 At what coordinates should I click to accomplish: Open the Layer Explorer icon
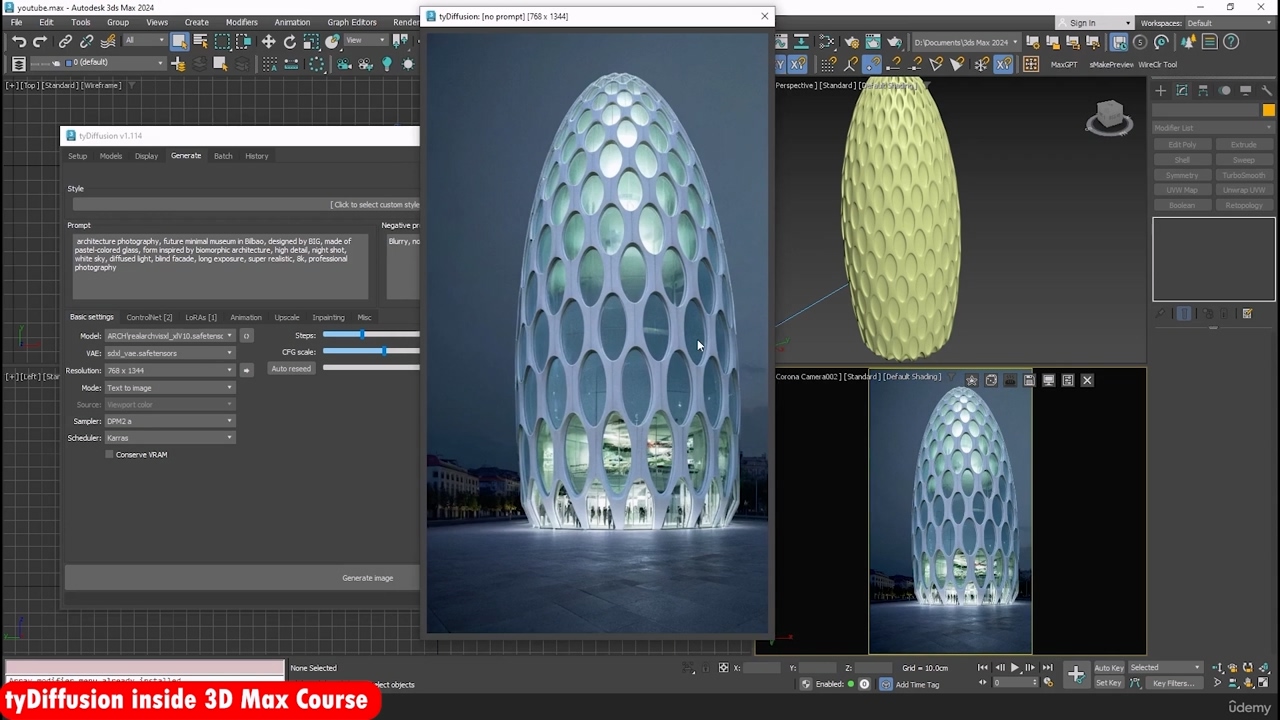tap(18, 64)
